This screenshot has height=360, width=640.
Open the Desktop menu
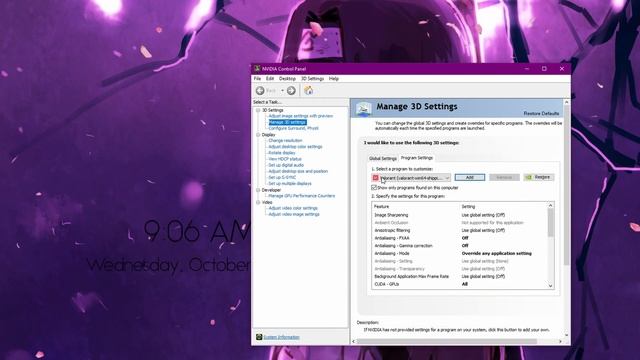click(287, 79)
